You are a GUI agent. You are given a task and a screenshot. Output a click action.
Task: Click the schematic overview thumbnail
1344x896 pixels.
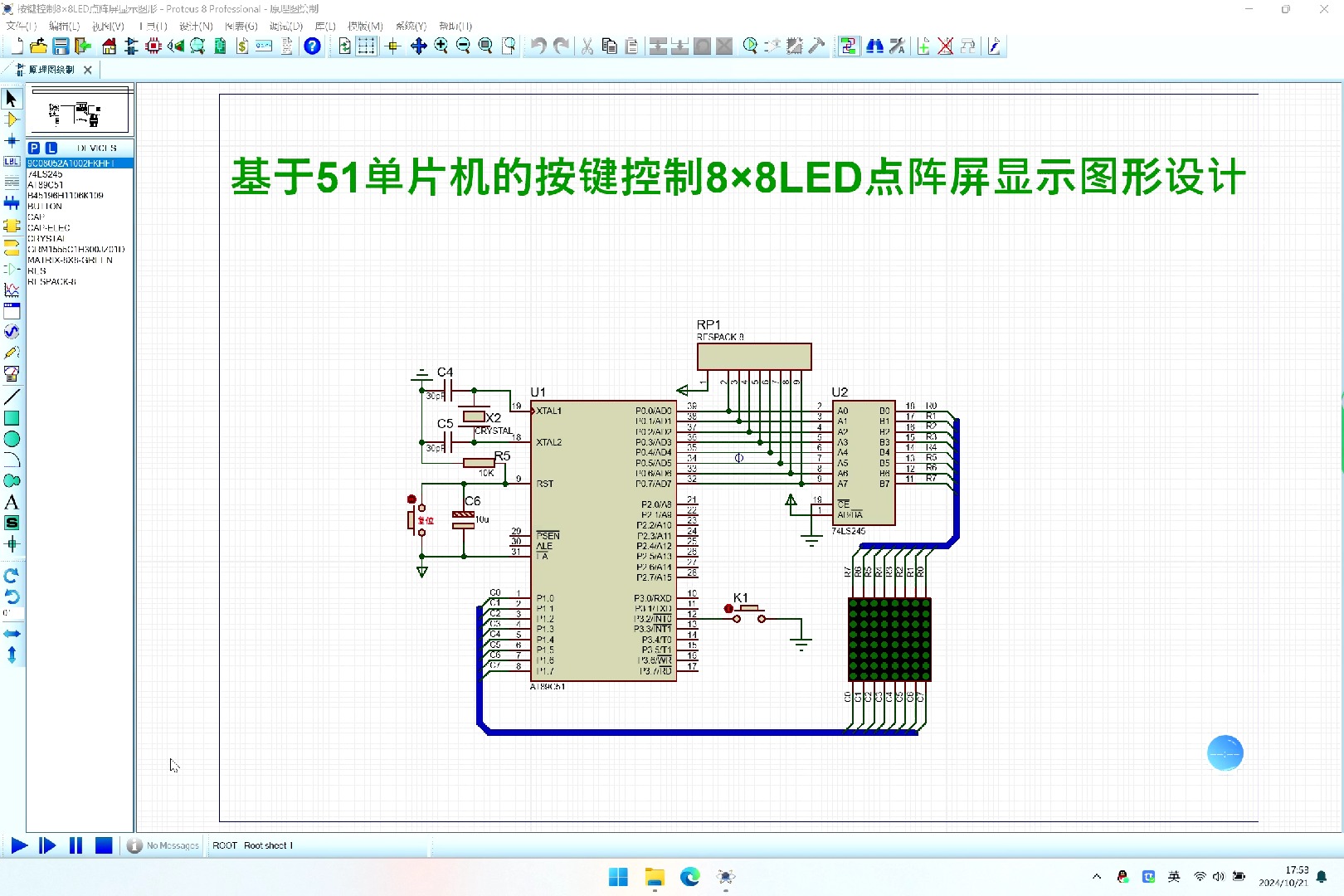(x=80, y=110)
